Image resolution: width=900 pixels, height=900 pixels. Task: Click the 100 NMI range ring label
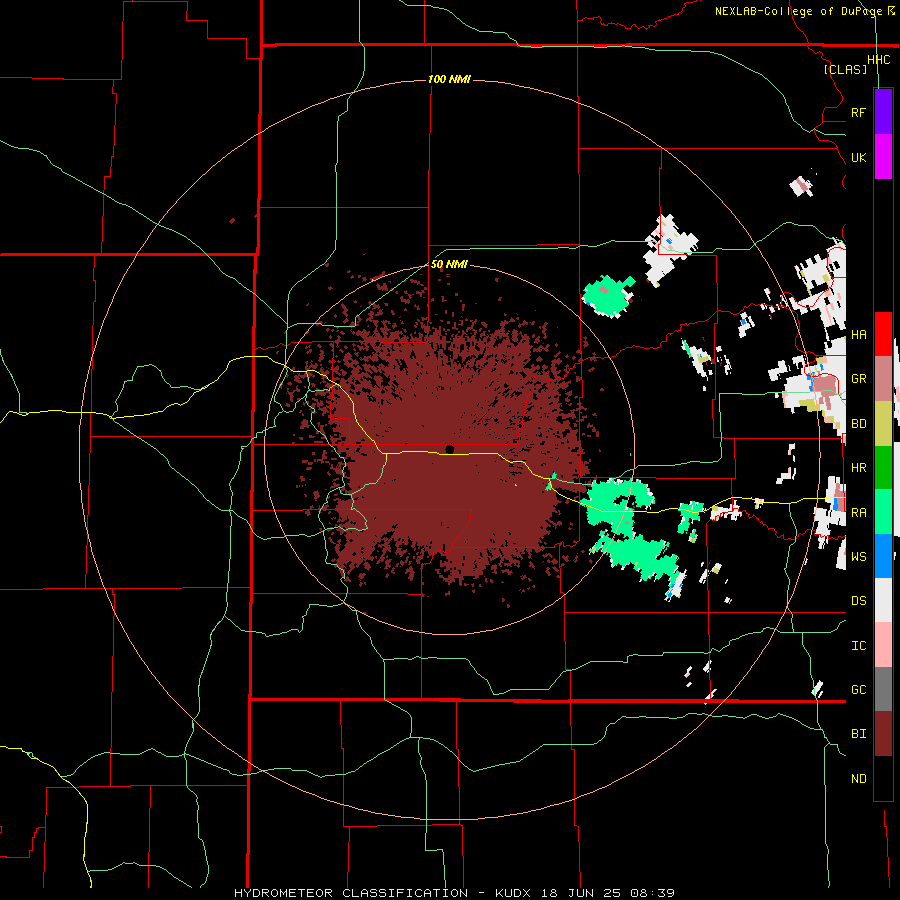point(449,79)
